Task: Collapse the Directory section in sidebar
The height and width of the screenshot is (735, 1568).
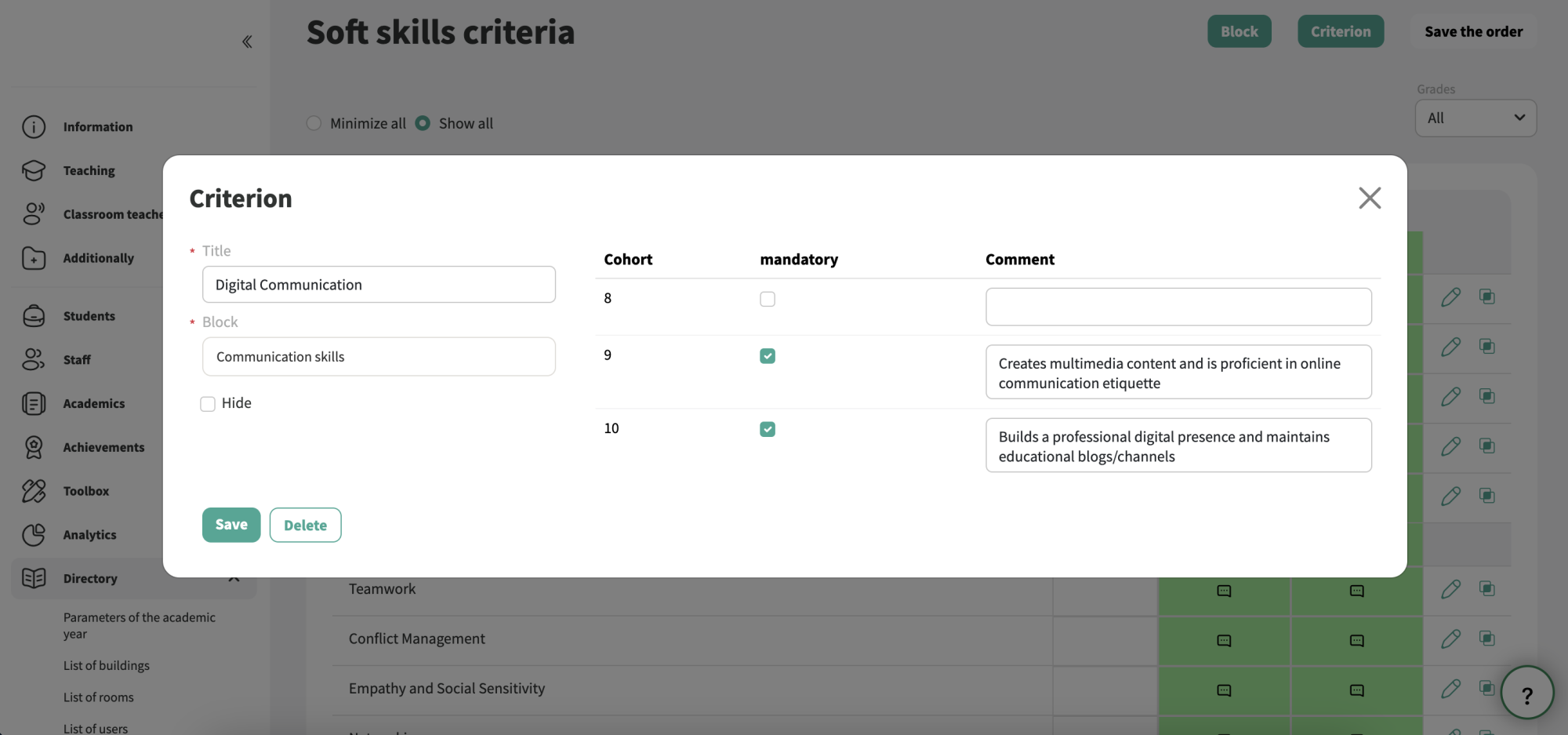Action: click(234, 578)
